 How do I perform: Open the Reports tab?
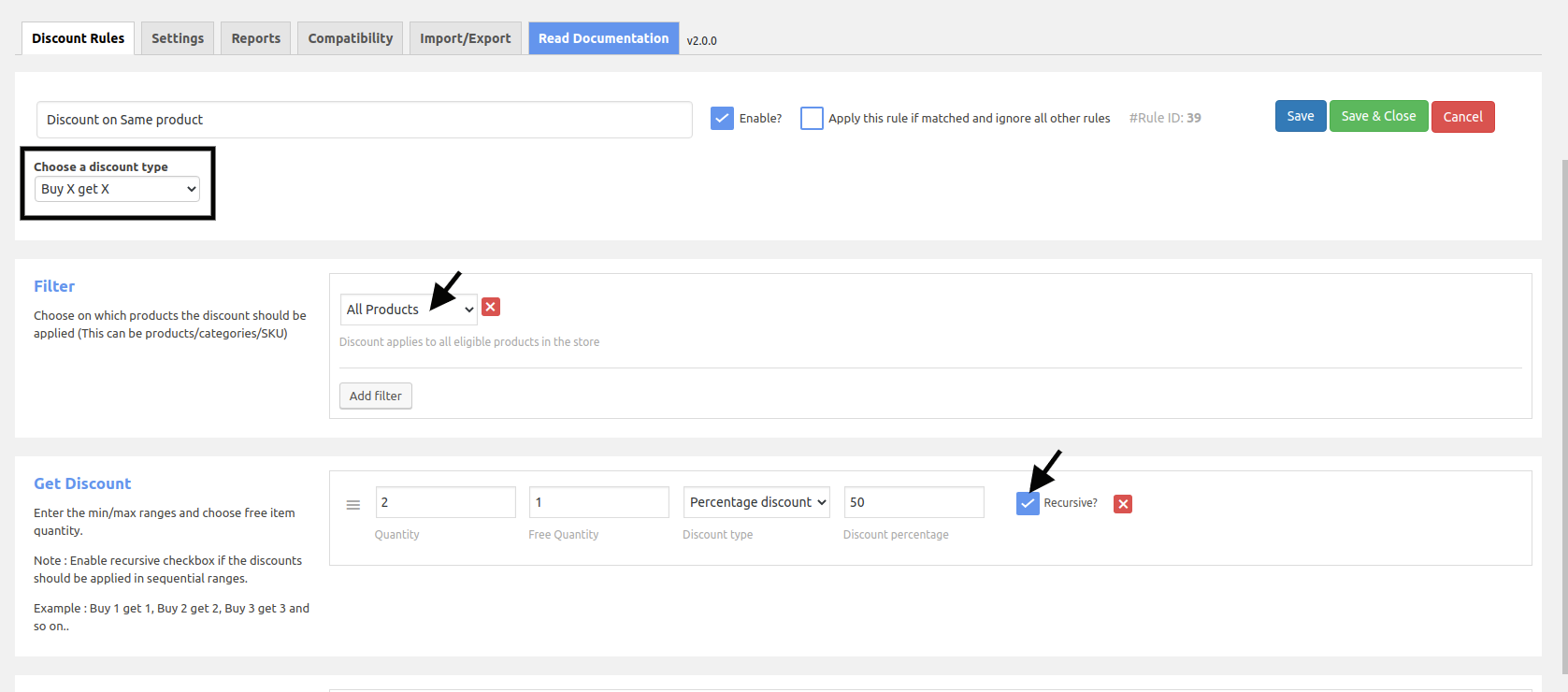point(256,38)
